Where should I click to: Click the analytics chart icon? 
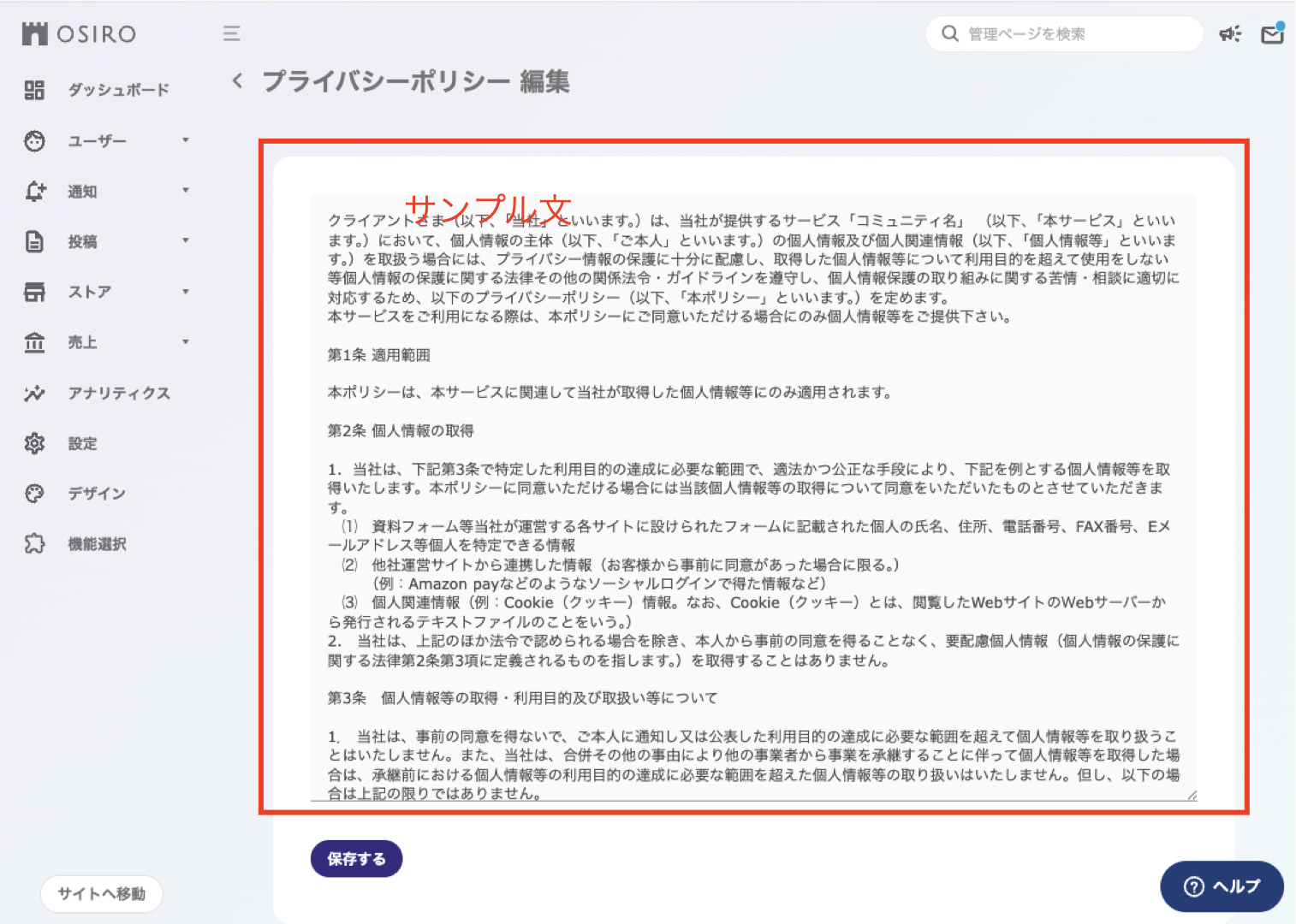pos(34,394)
